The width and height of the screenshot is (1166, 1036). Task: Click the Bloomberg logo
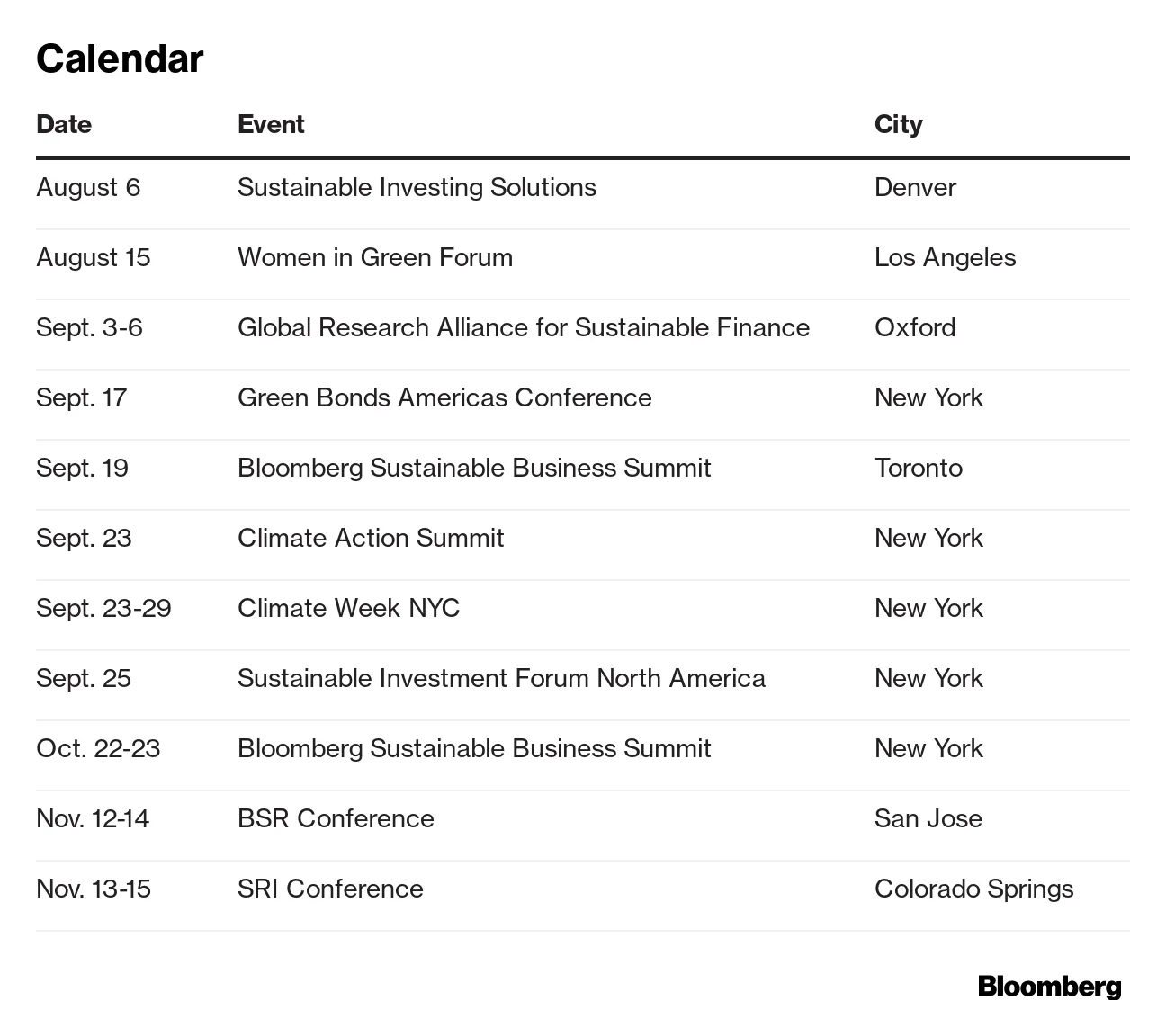coord(1049,987)
